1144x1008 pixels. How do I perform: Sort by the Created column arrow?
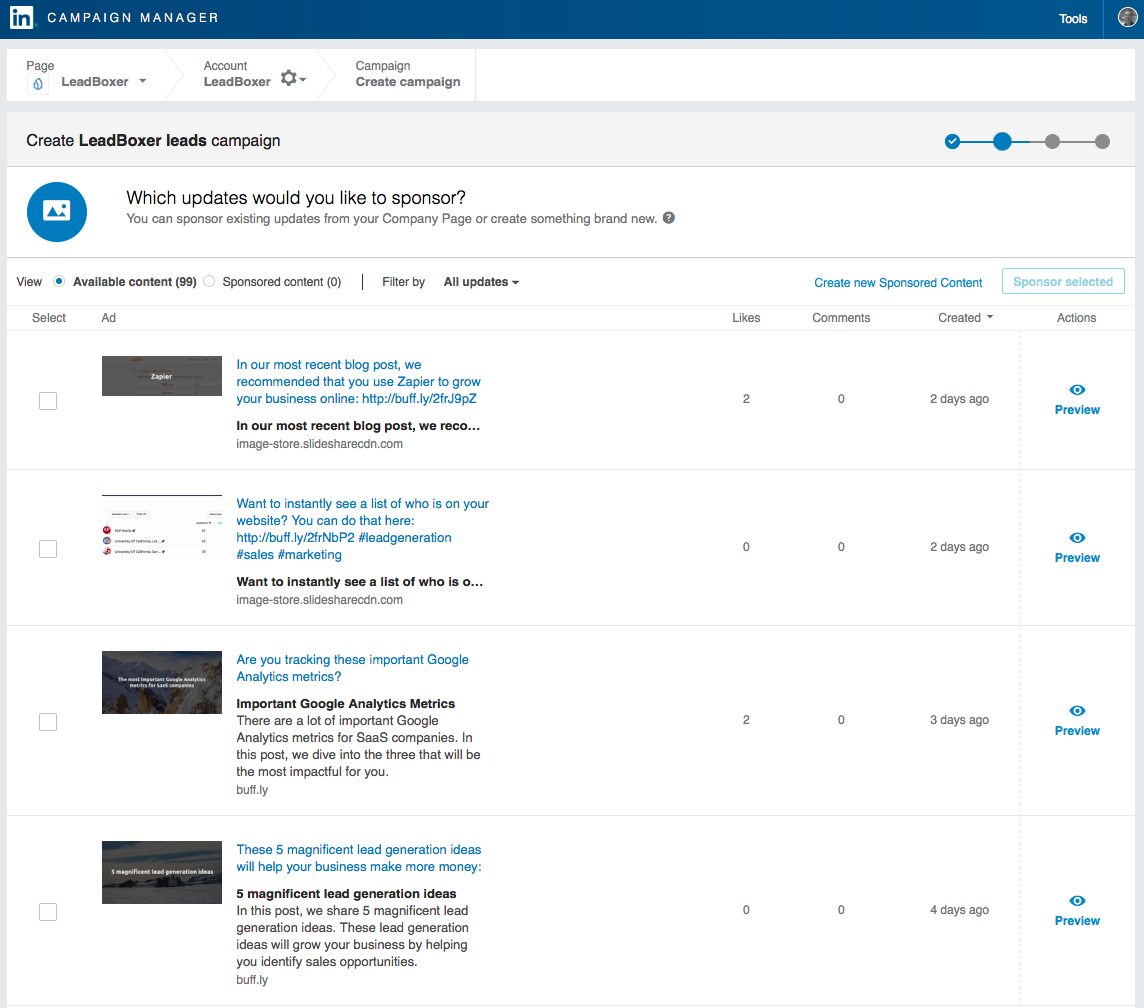coord(990,317)
